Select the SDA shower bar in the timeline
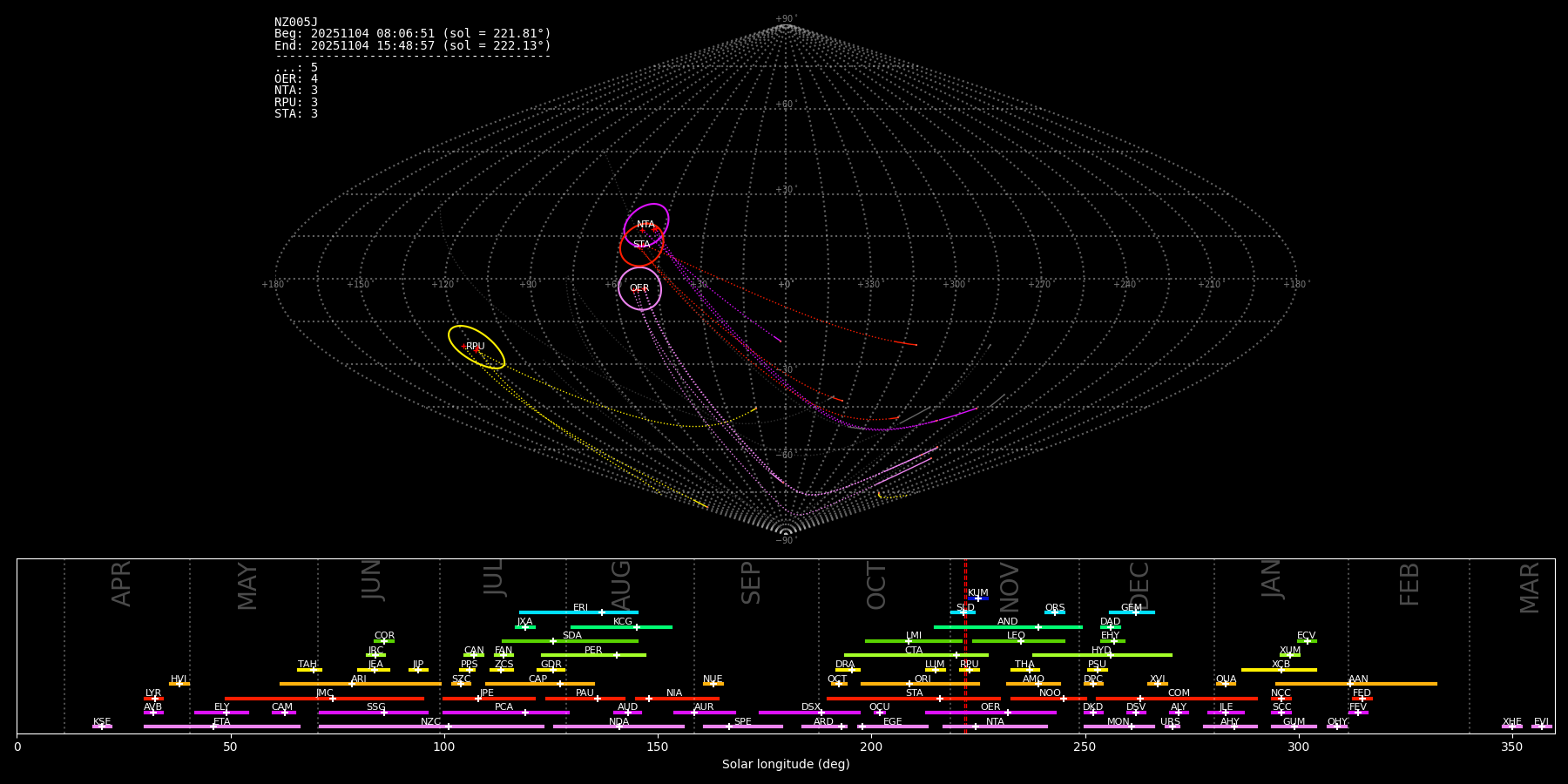This screenshot has width=1568, height=784. [x=570, y=641]
